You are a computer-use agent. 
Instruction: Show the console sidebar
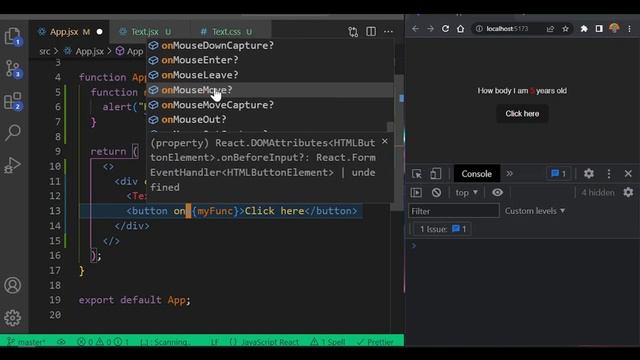[x=416, y=192]
